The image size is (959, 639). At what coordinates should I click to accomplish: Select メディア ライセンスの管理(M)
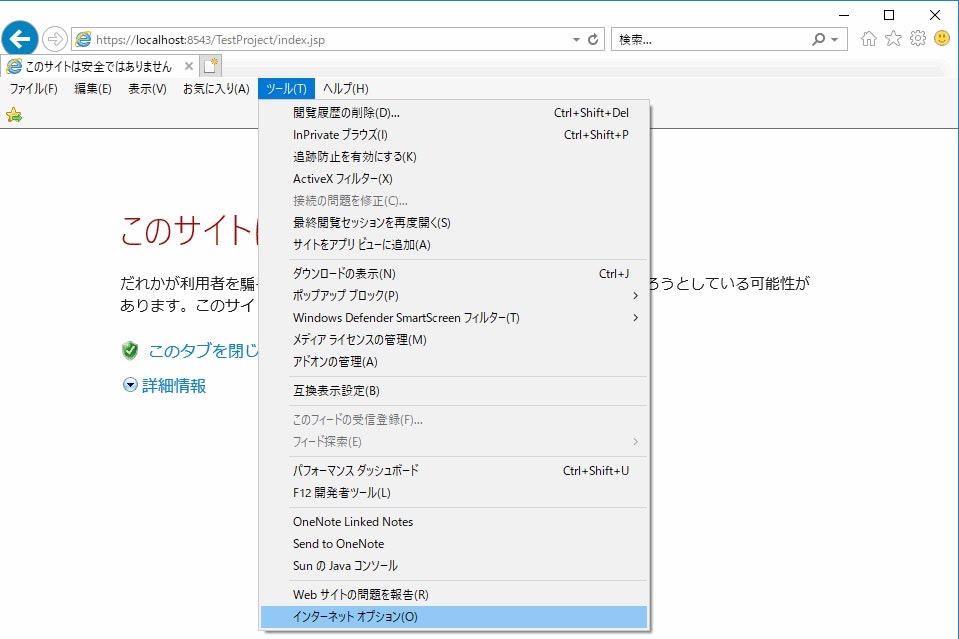[454, 340]
